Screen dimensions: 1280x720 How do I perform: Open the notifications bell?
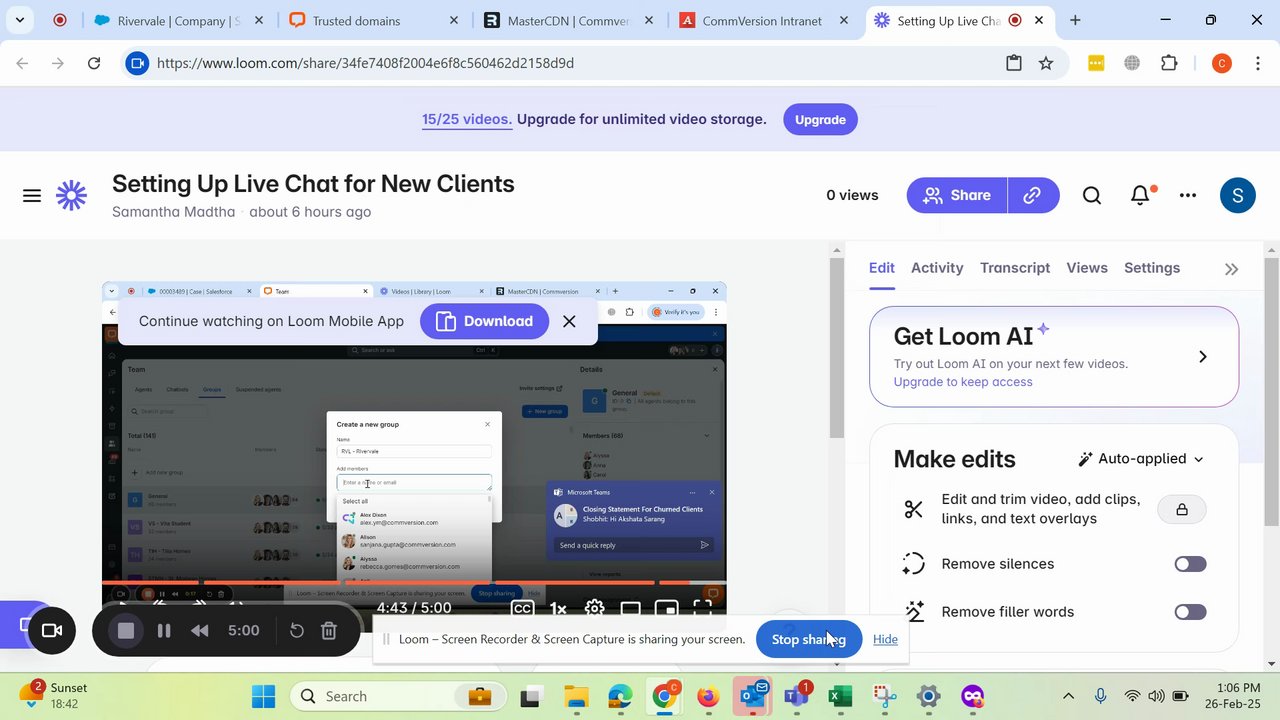click(1140, 196)
